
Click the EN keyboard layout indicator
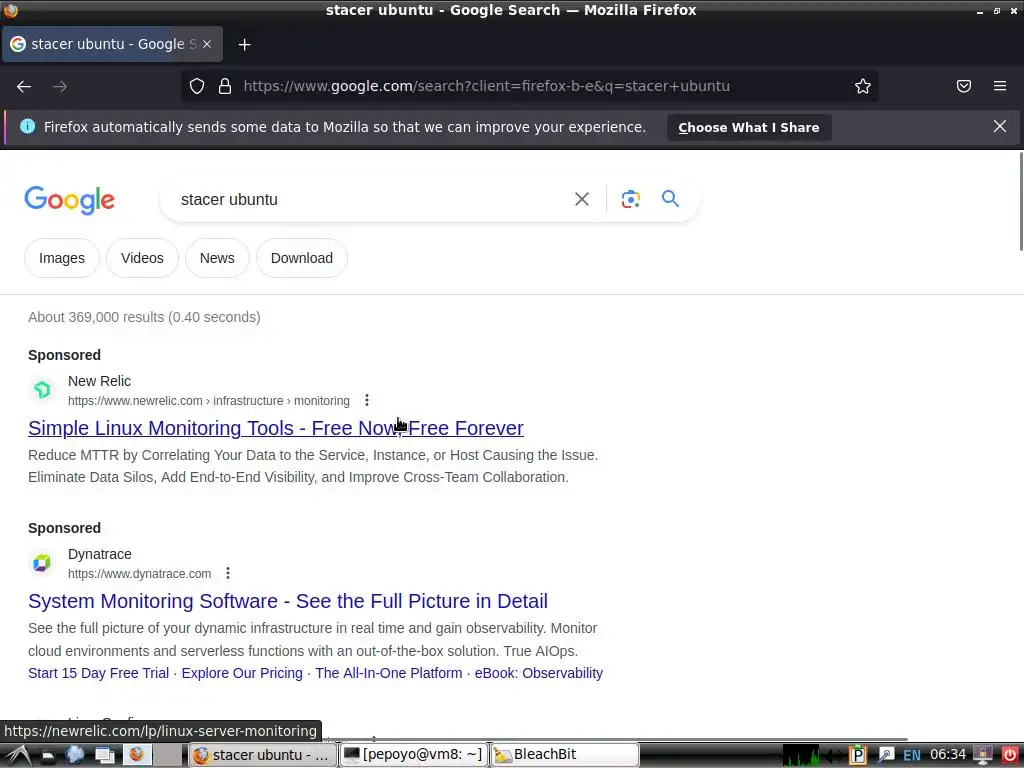tap(912, 756)
